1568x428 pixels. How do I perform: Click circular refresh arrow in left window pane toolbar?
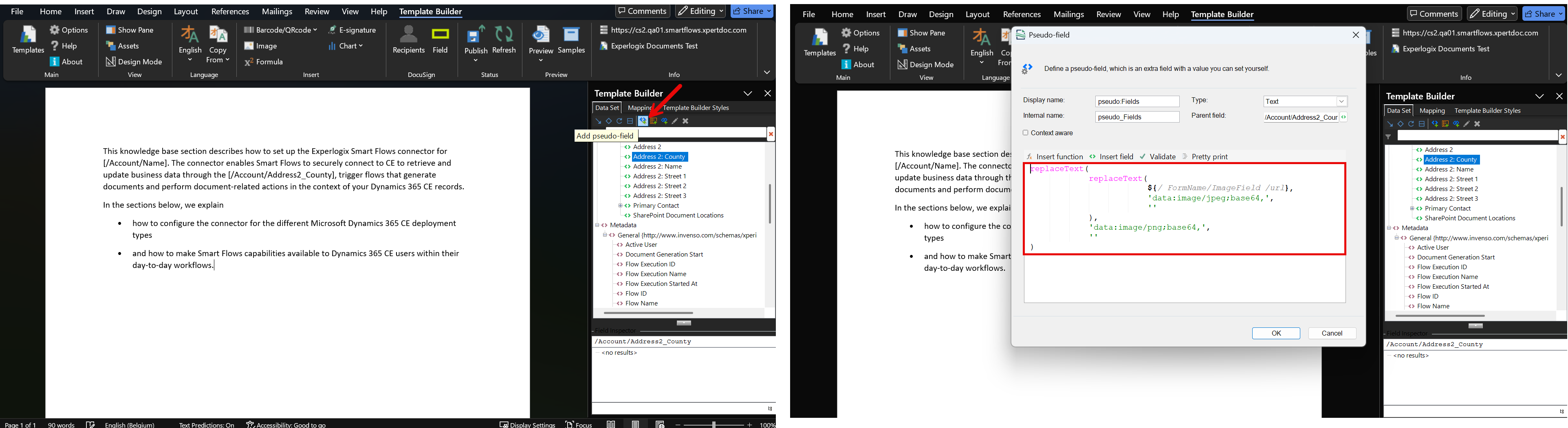pyautogui.click(x=620, y=121)
